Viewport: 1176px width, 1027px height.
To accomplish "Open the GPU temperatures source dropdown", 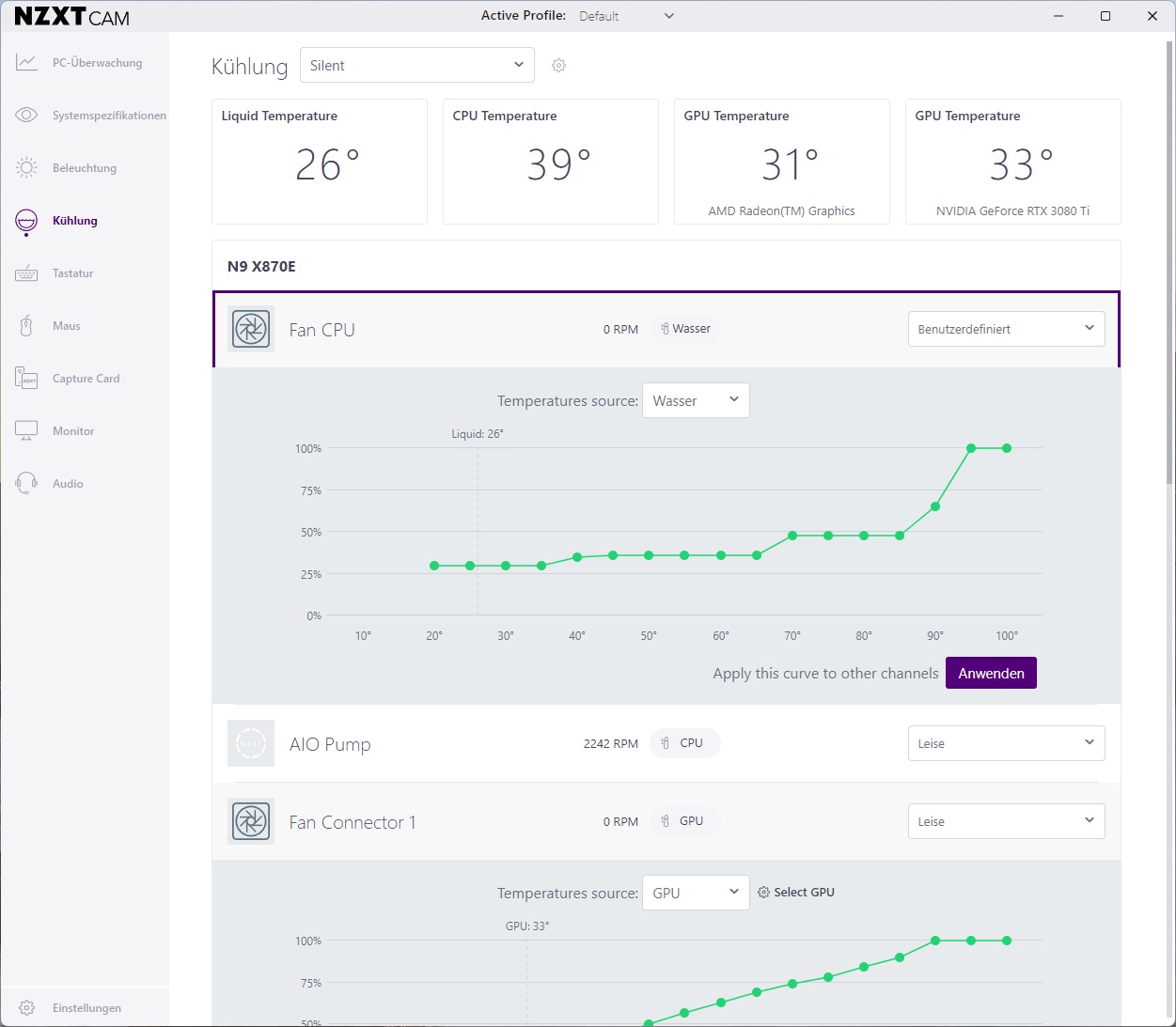I will pos(696,893).
